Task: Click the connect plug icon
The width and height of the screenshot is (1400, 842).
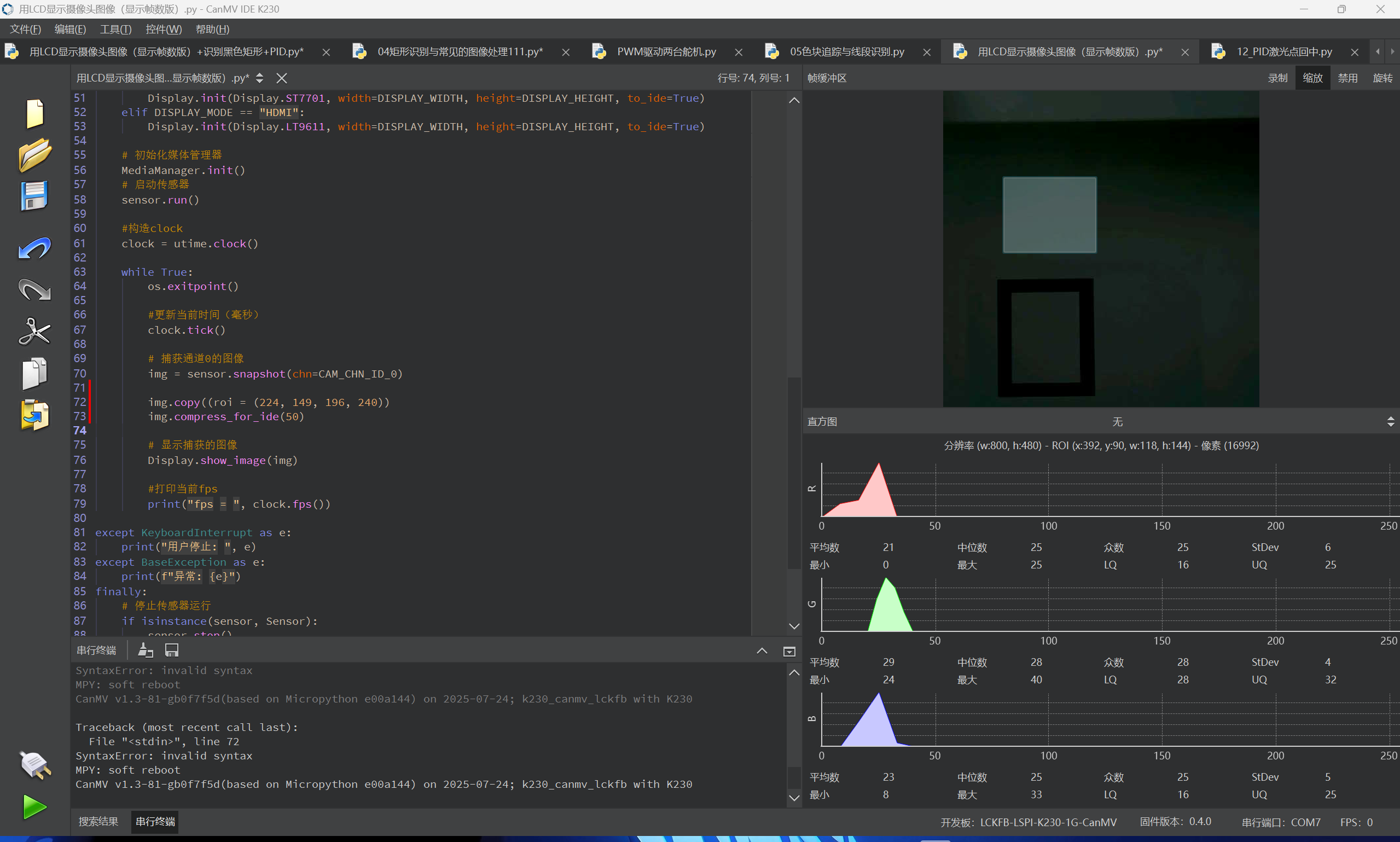Action: point(34,765)
